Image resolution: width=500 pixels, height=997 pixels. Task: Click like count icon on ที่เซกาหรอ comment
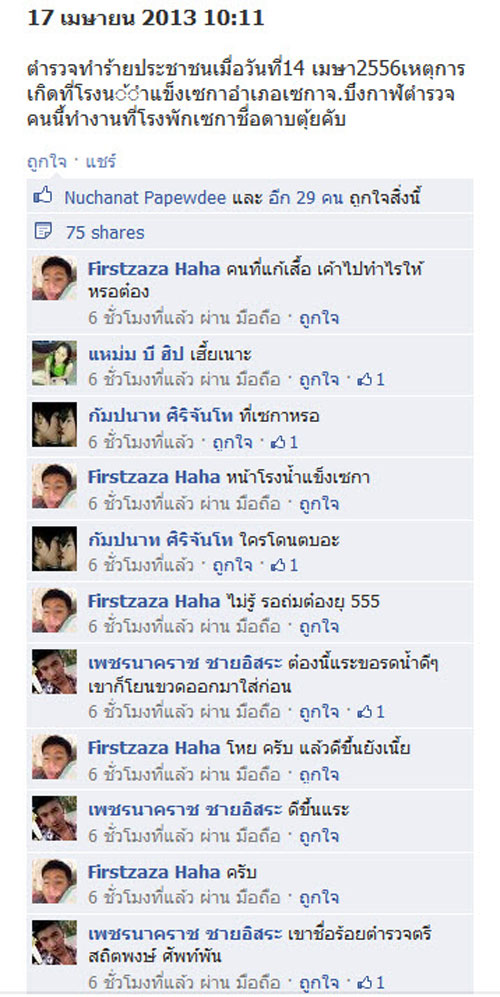[279, 443]
